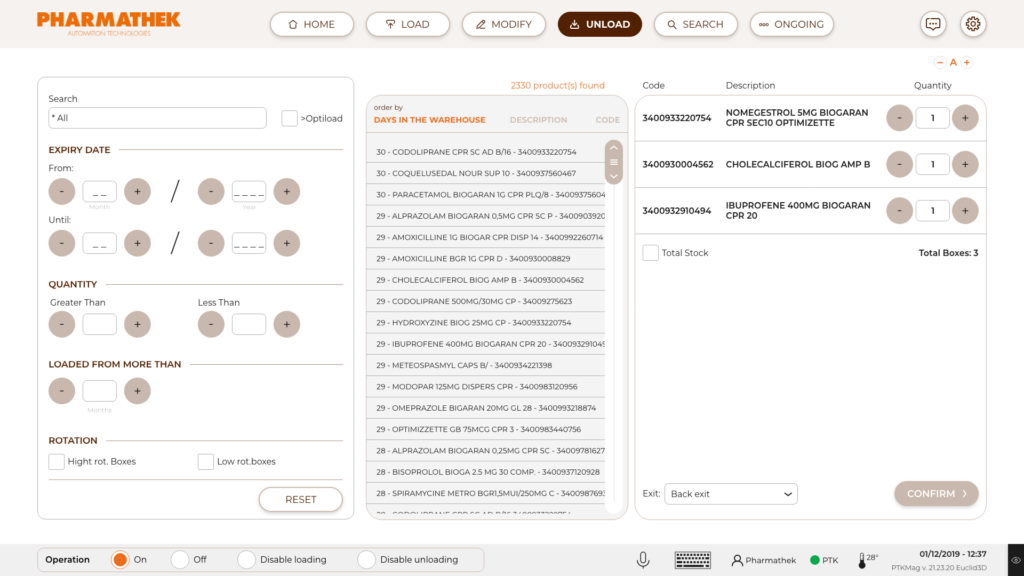Viewport: 1024px width, 576px height.
Task: Check the Total Stock checkbox
Action: 650,253
